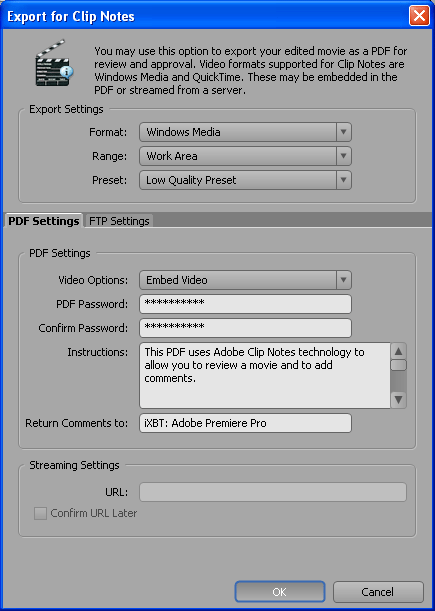
Task: Click the Format dropdown arrow
Action: [343, 132]
